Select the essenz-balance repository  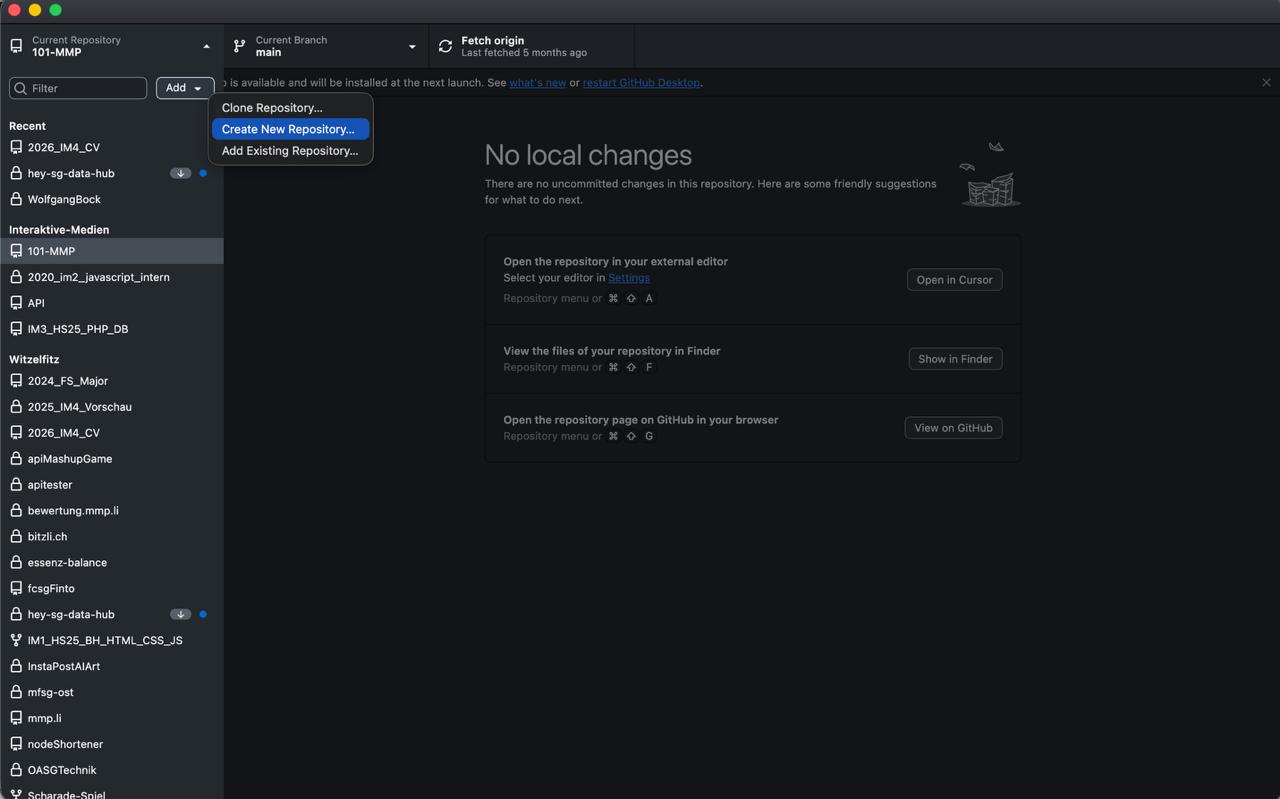click(x=112, y=562)
